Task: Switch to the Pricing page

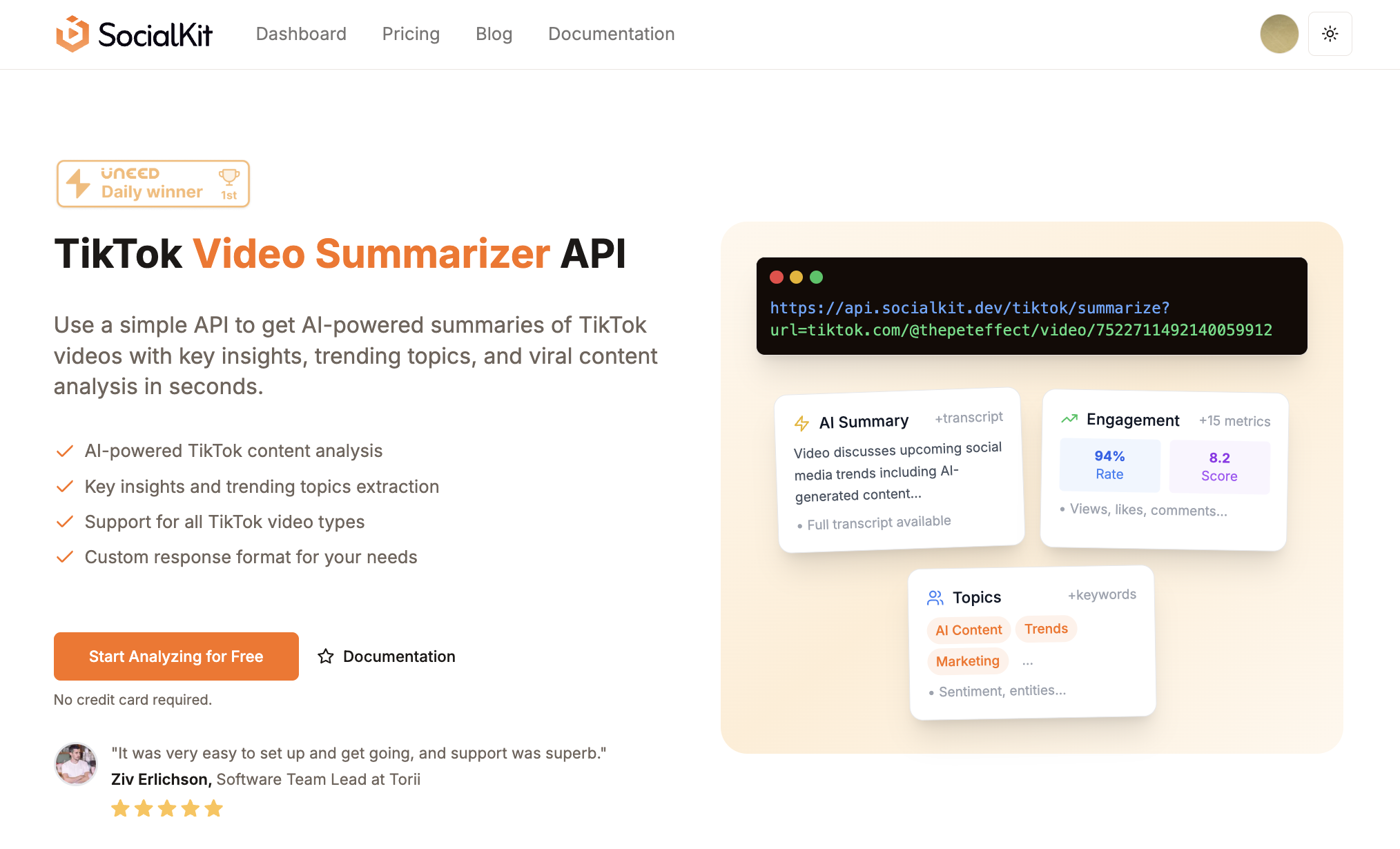Action: [411, 33]
